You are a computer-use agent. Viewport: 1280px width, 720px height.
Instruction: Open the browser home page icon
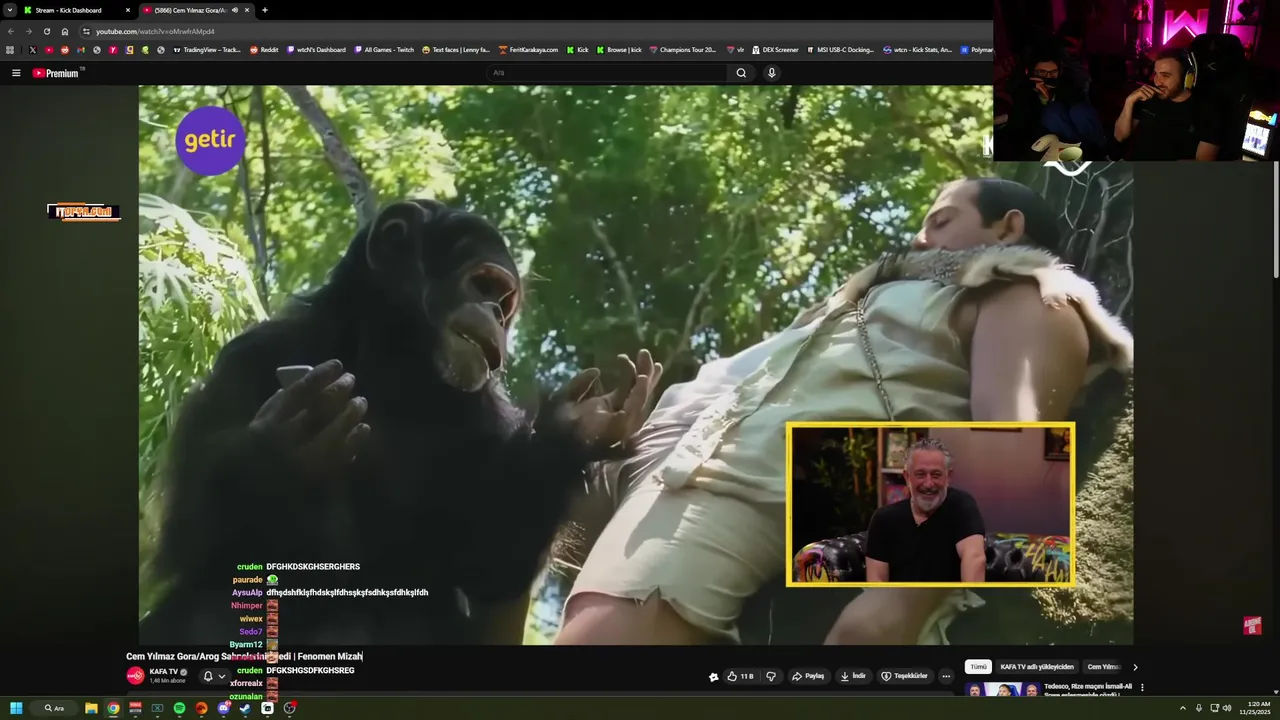point(65,31)
